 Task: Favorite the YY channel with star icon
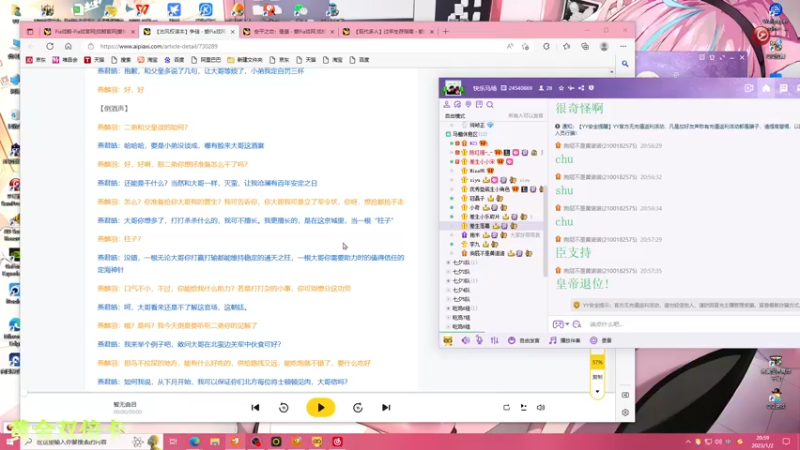(561, 88)
